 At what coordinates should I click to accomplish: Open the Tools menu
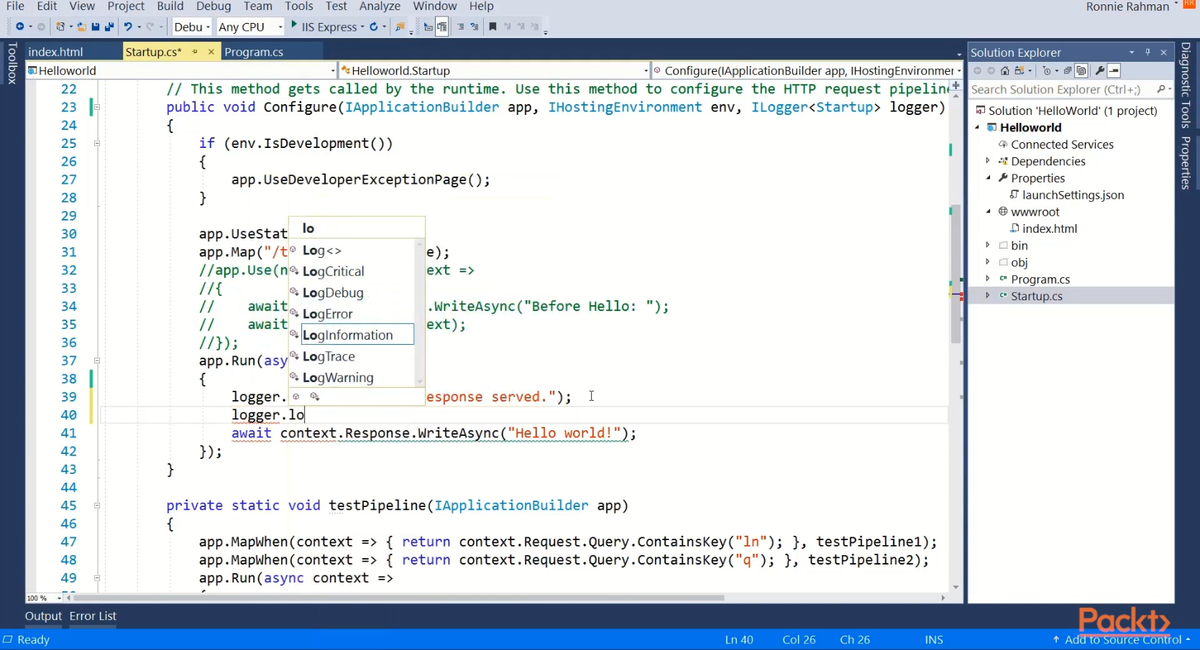298,6
